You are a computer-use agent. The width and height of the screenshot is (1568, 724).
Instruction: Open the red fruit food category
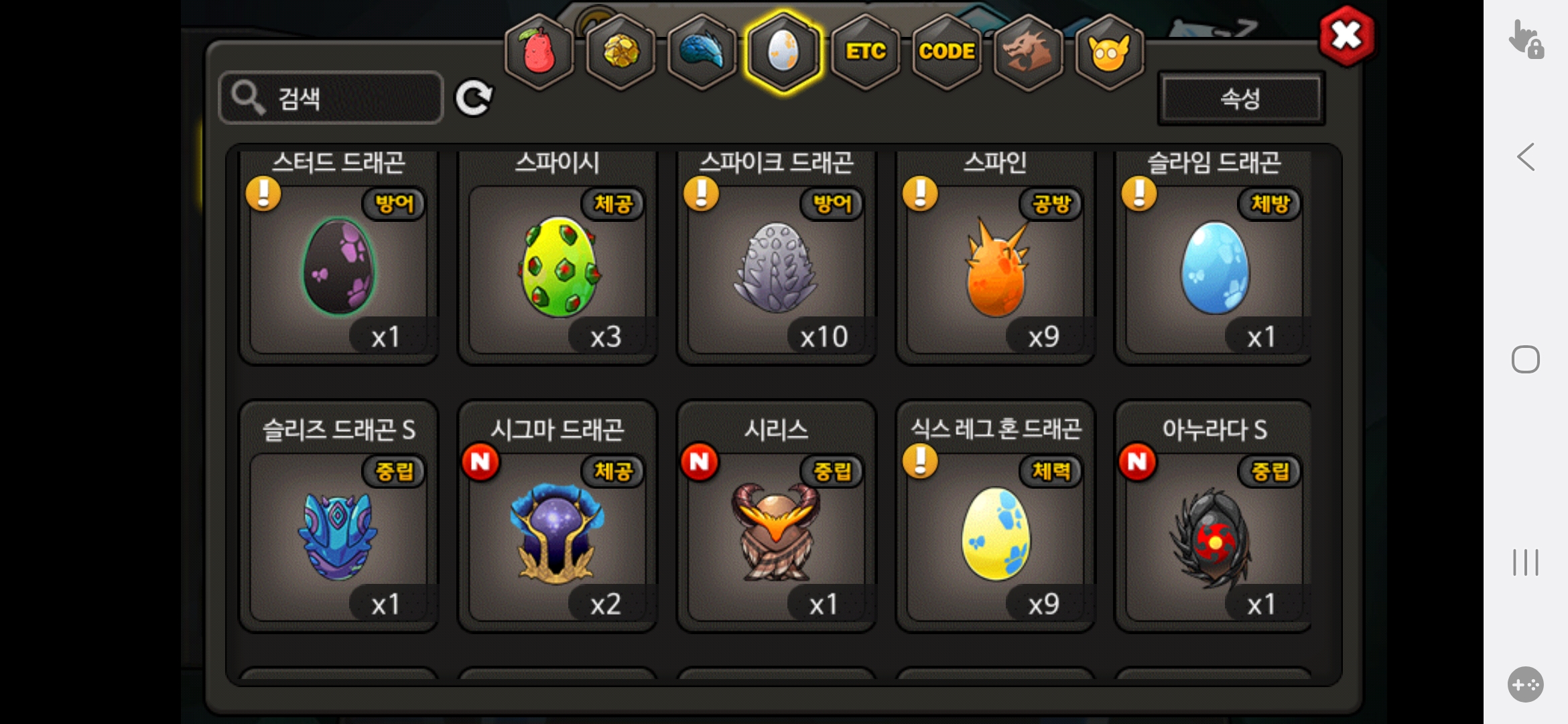pyautogui.click(x=539, y=52)
